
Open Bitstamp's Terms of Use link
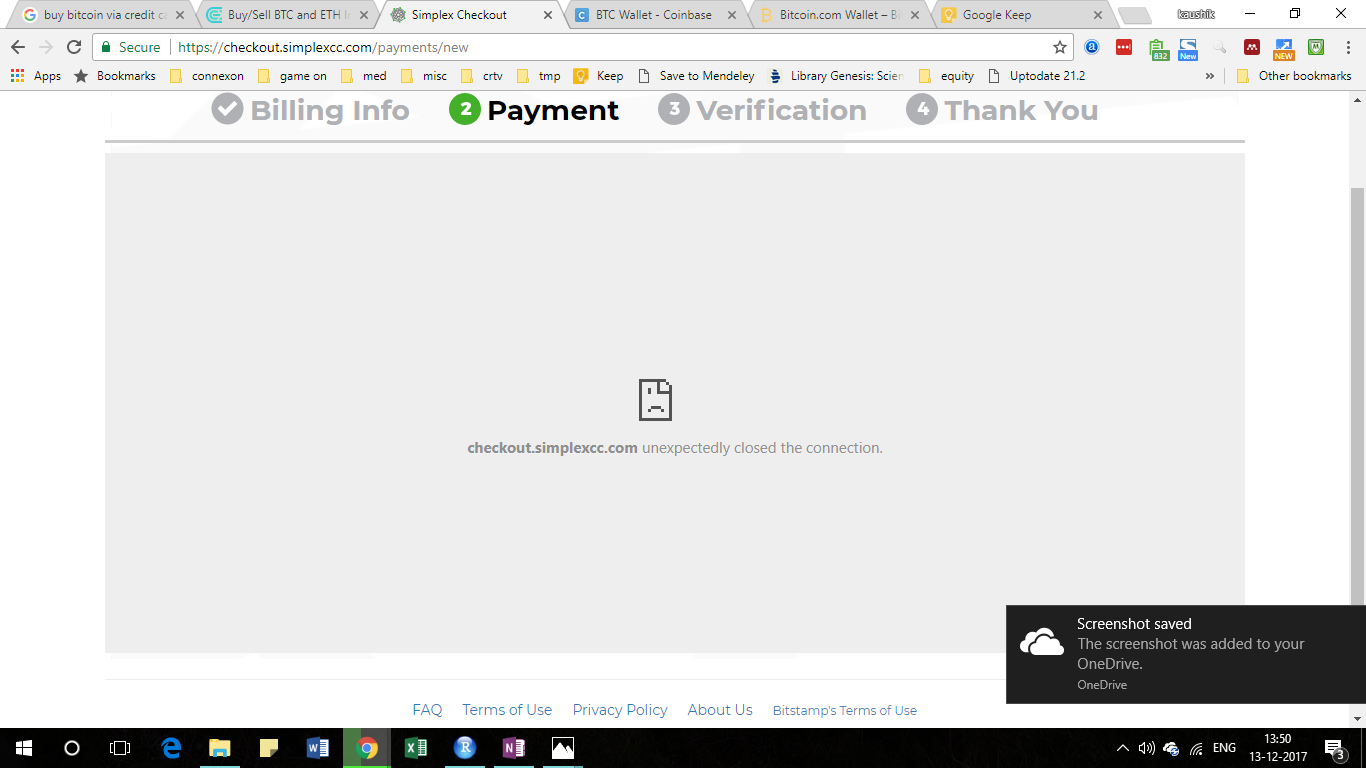click(x=845, y=711)
